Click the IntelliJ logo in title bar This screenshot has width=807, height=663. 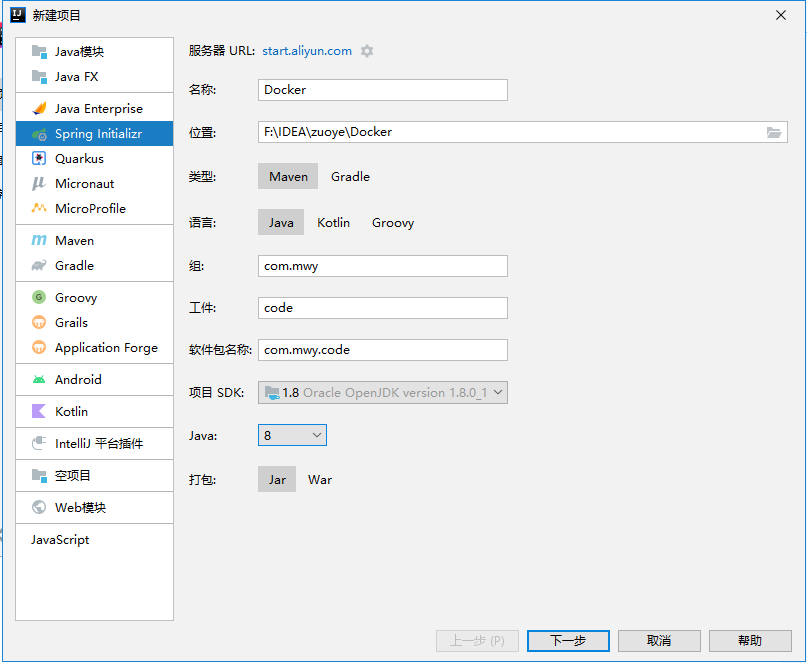coord(18,15)
